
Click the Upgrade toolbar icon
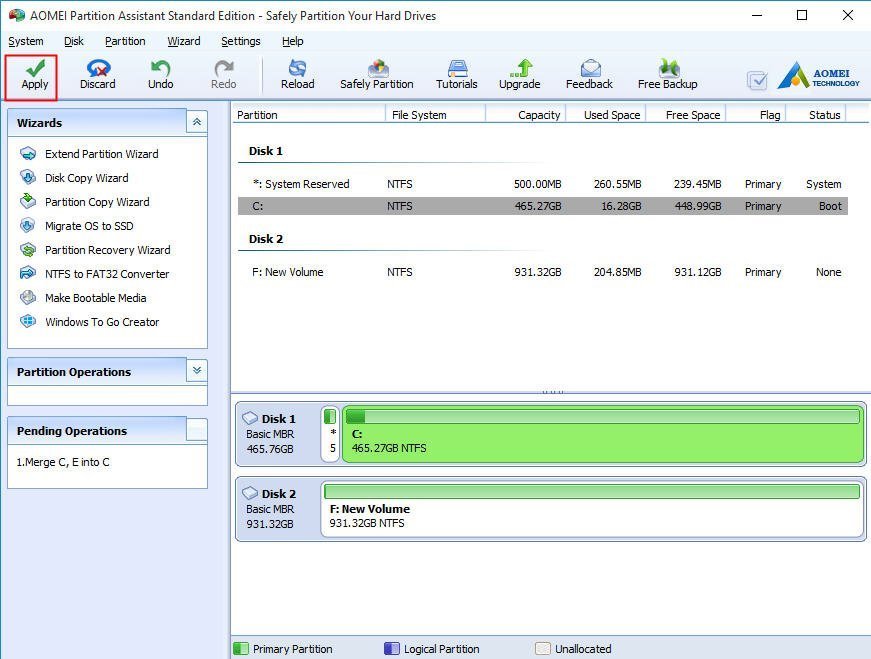pyautogui.click(x=520, y=75)
